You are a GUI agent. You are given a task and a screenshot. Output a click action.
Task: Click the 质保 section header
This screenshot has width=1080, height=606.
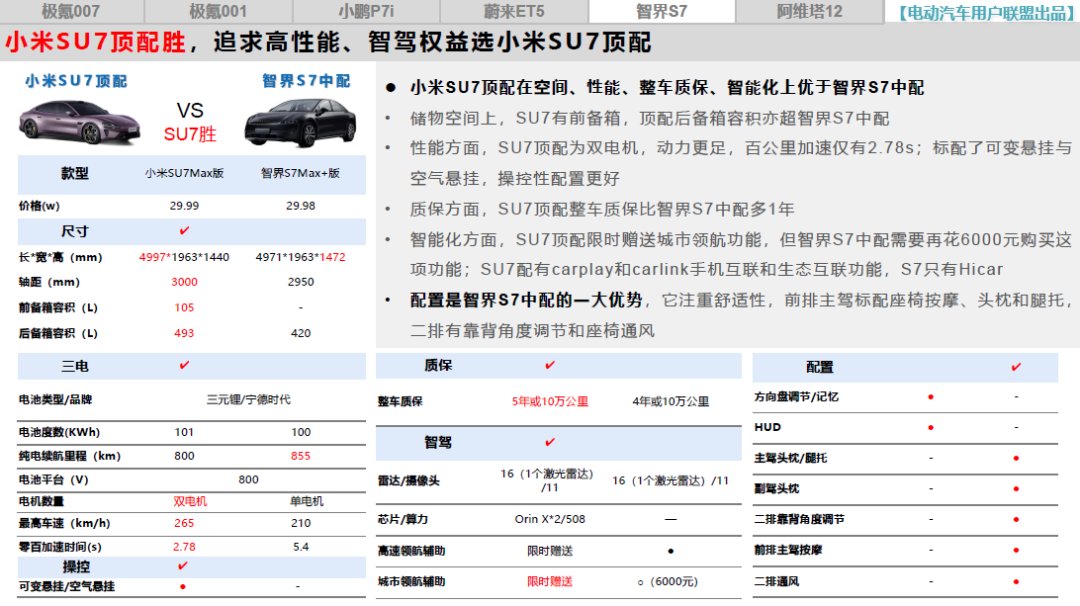coord(438,366)
